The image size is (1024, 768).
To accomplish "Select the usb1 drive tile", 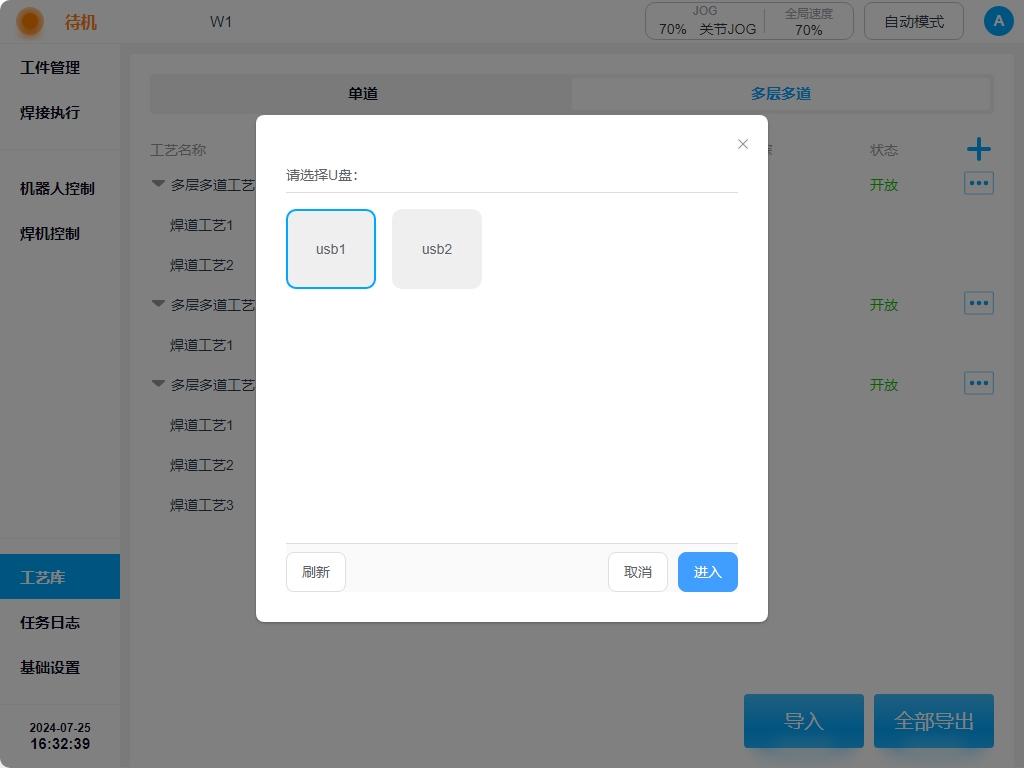I will 331,249.
